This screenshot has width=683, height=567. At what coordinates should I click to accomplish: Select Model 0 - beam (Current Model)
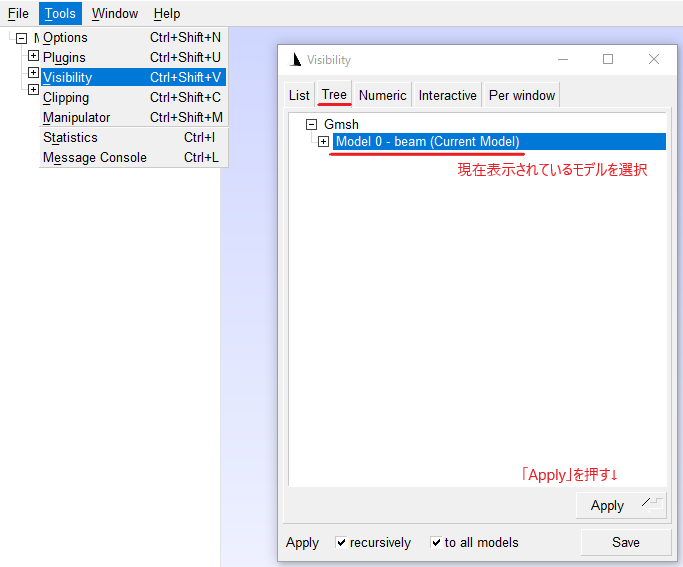click(499, 142)
